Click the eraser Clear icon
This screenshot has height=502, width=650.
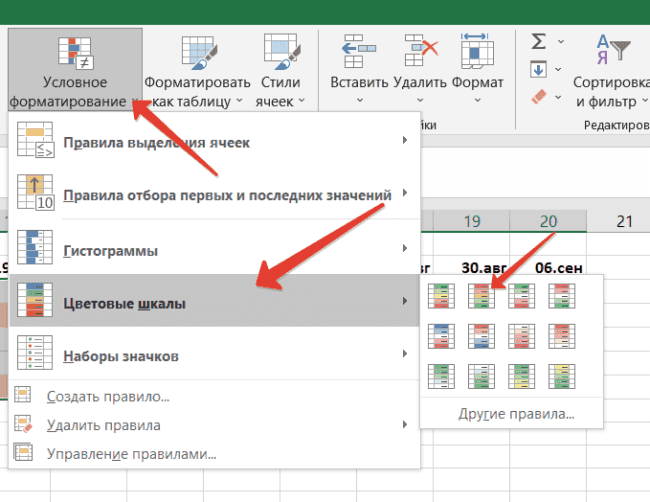(539, 97)
